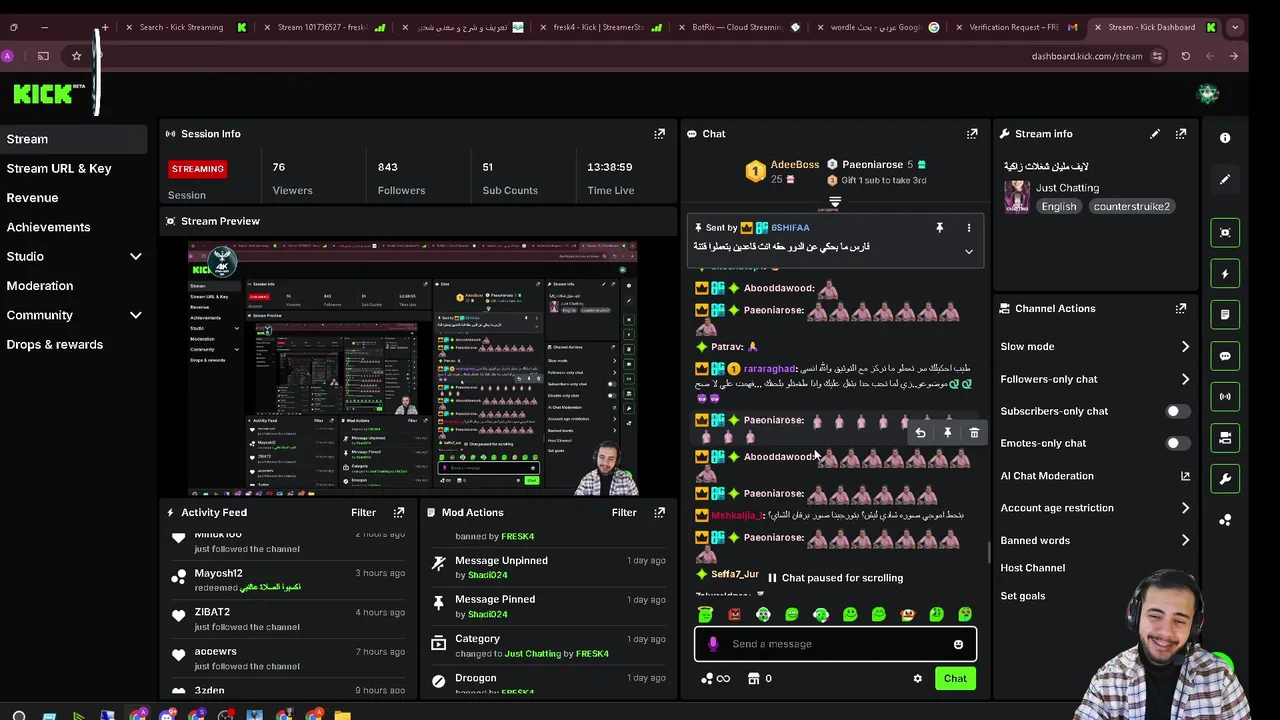Pop out the Session Info panel

click(659, 134)
